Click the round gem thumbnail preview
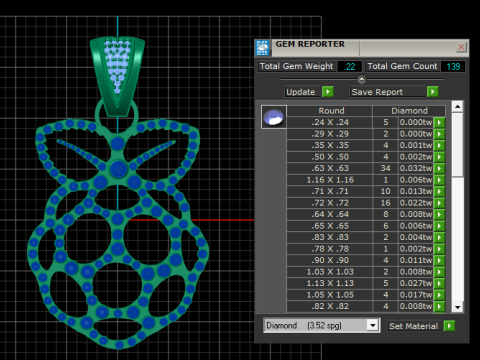 274,117
